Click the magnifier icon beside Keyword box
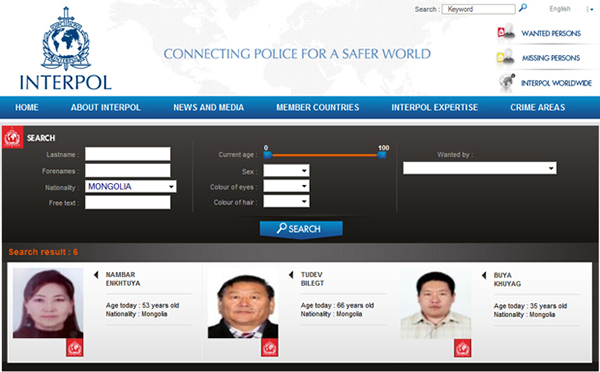The width and height of the screenshot is (600, 372). [x=523, y=8]
